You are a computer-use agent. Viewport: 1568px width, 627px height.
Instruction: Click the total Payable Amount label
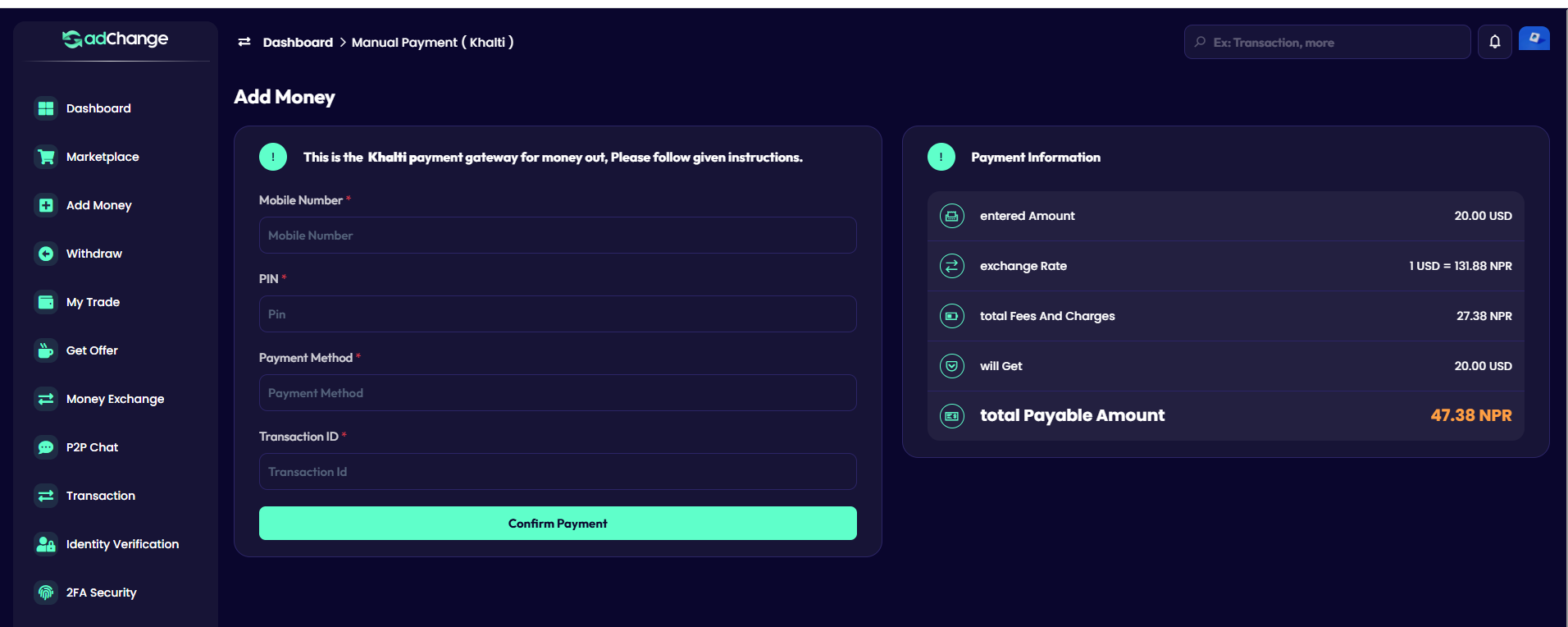pos(1072,415)
